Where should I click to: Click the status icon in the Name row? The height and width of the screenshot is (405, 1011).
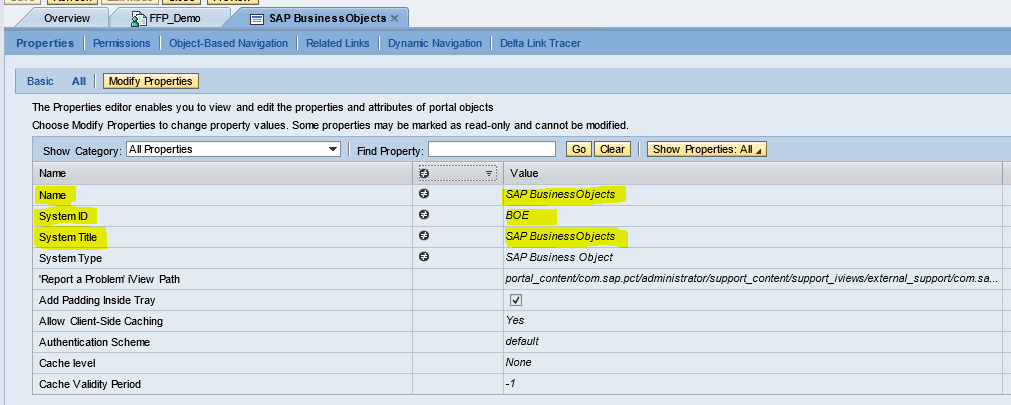(424, 194)
